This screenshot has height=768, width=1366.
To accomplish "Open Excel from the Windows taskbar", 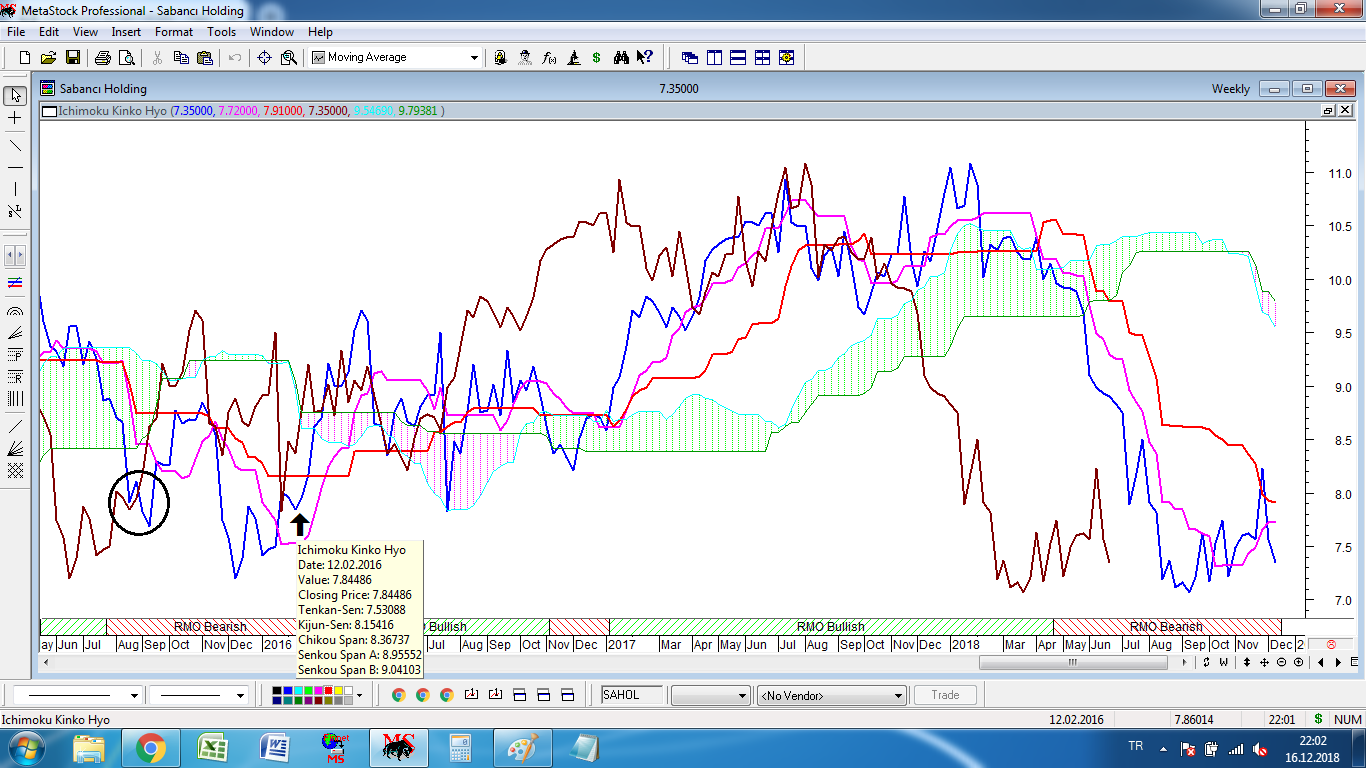I will pyautogui.click(x=212, y=748).
